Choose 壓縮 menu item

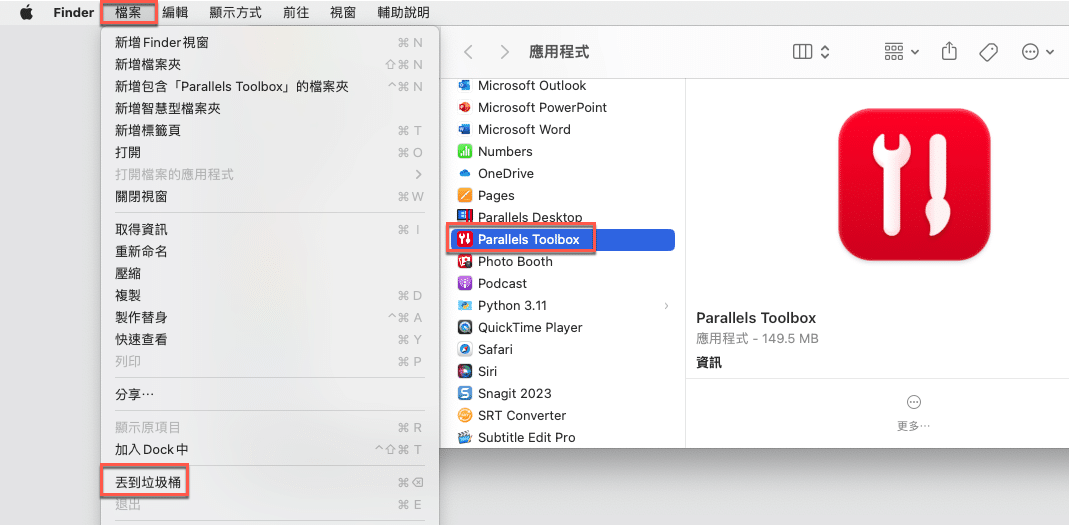click(269, 273)
